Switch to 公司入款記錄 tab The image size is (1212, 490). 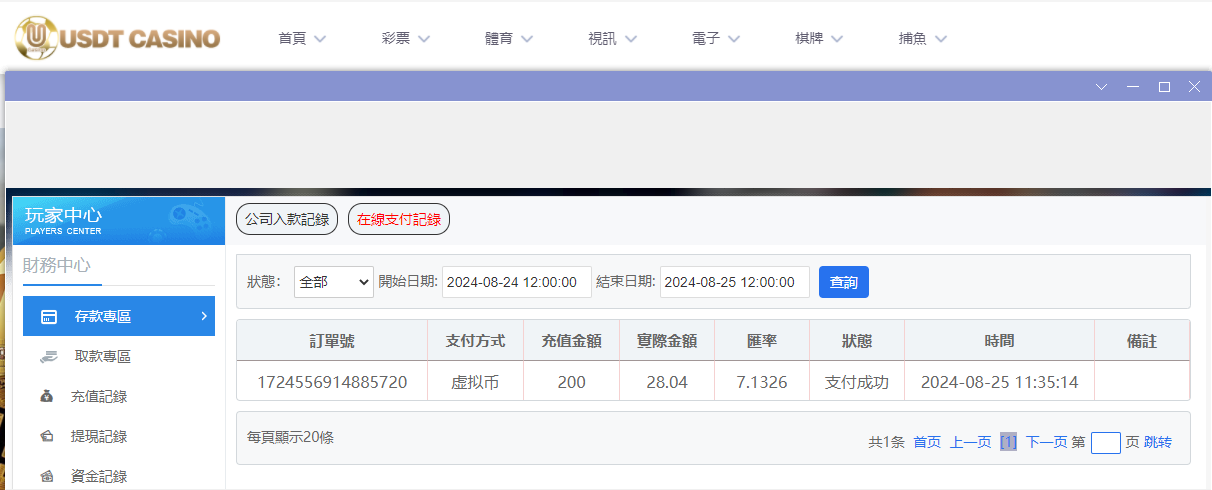click(287, 219)
